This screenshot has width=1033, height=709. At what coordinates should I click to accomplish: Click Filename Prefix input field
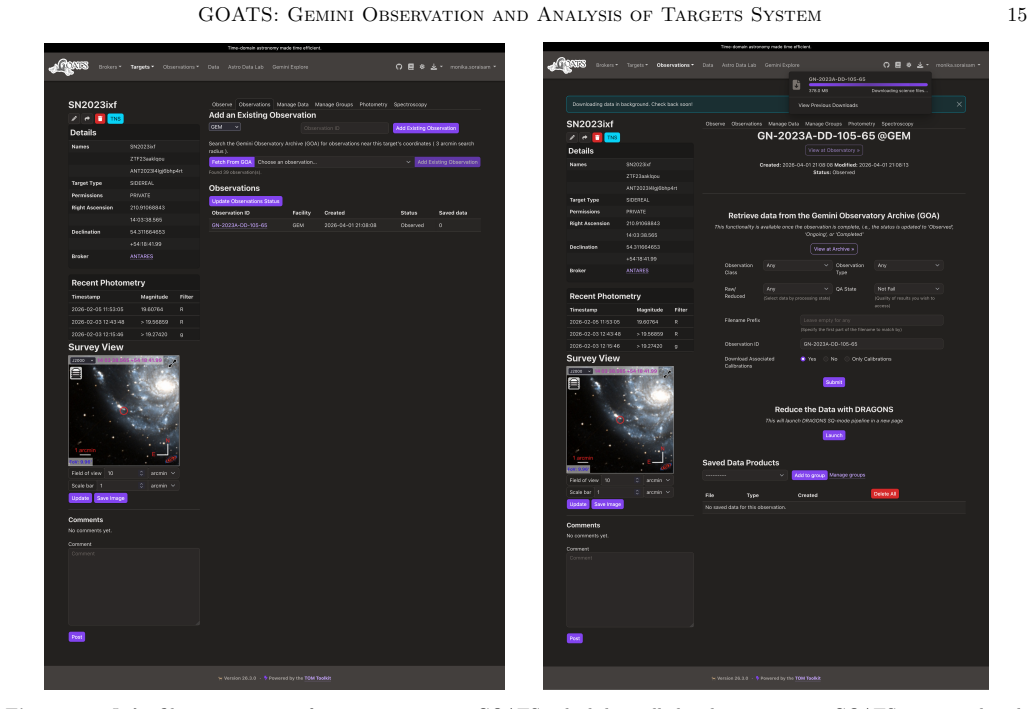(x=872, y=320)
